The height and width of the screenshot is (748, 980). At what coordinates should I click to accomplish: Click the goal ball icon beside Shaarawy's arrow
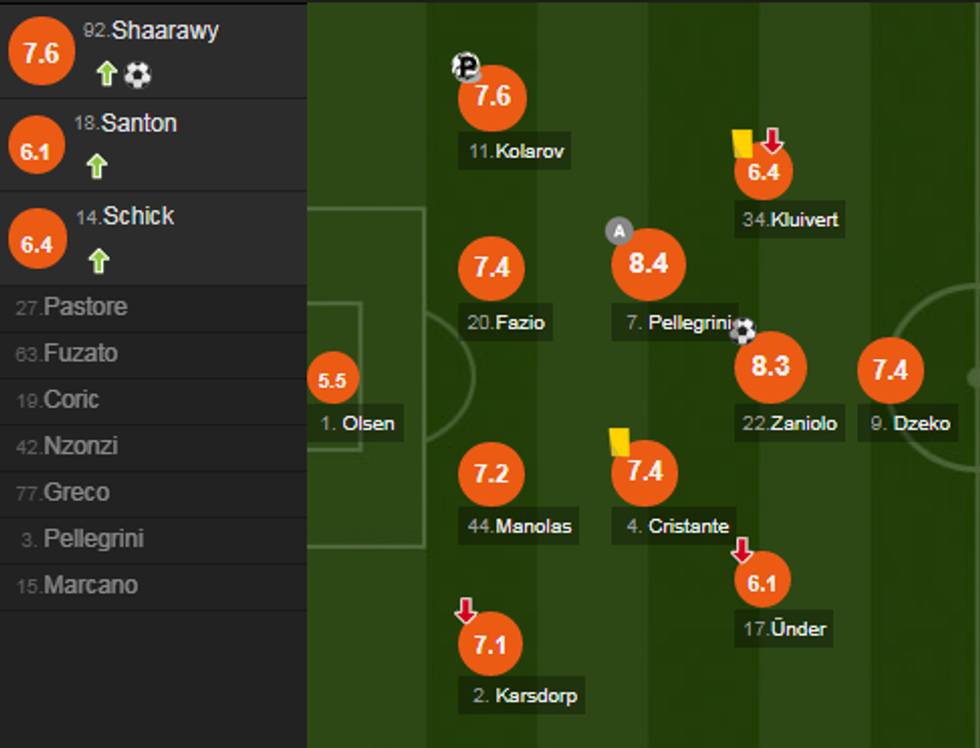[138, 74]
